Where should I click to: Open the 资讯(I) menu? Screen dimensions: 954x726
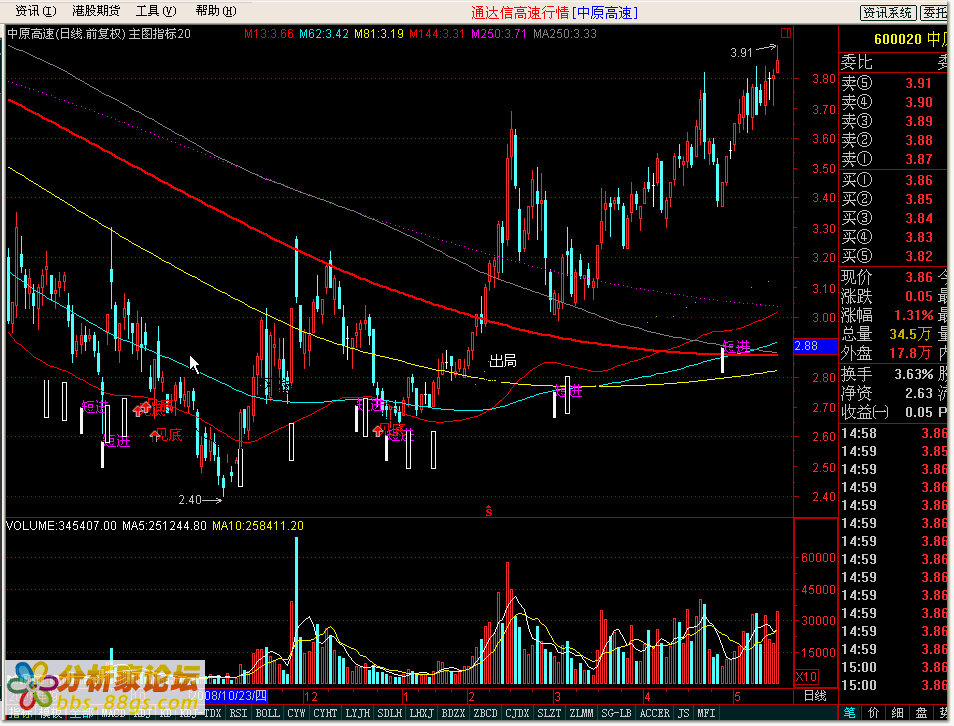(x=35, y=11)
